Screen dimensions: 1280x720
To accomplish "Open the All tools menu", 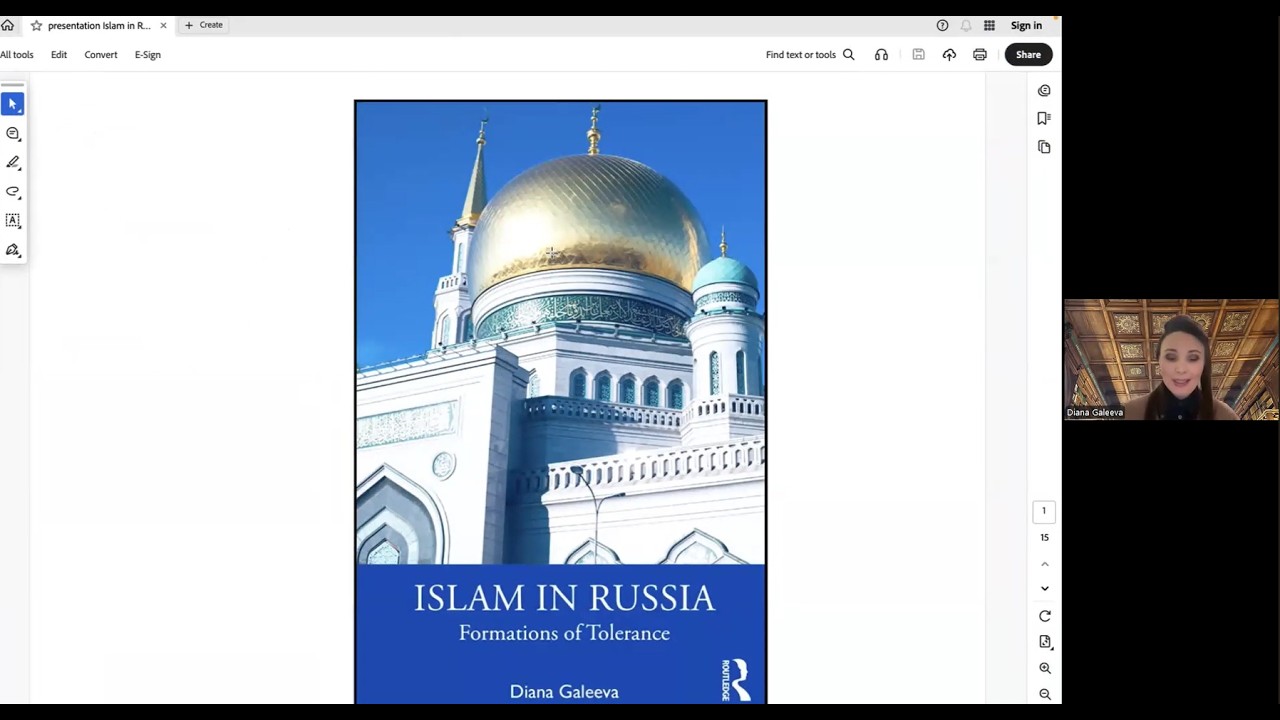I will tap(17, 55).
